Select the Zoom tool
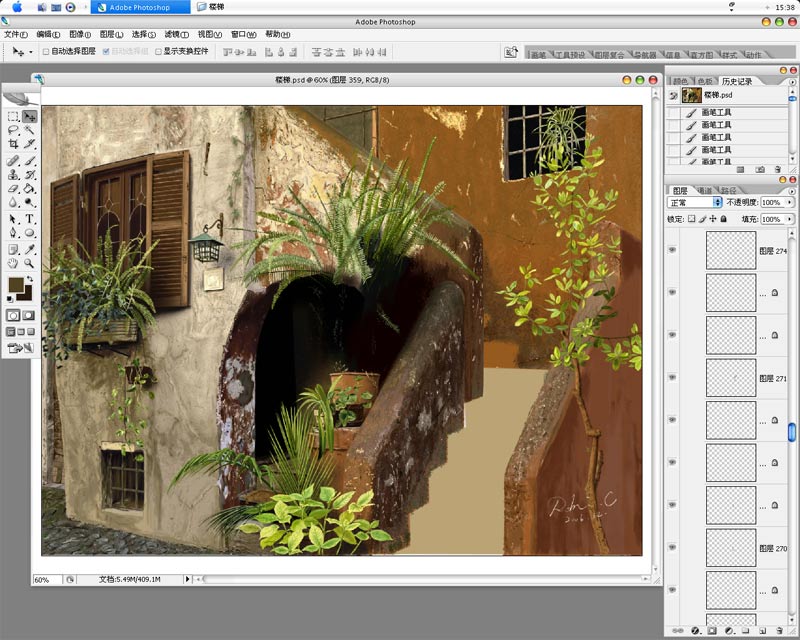This screenshot has height=640, width=800. pyautogui.click(x=30, y=263)
